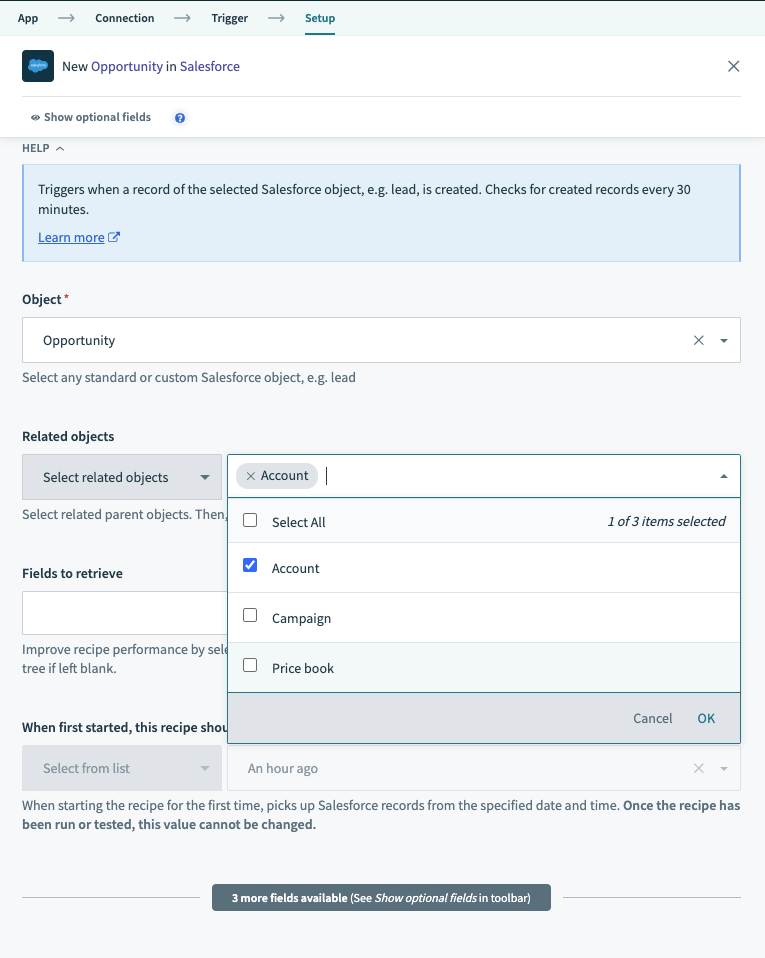Check the Campaign checkbox
Image resolution: width=765 pixels, height=958 pixels.
pos(250,616)
